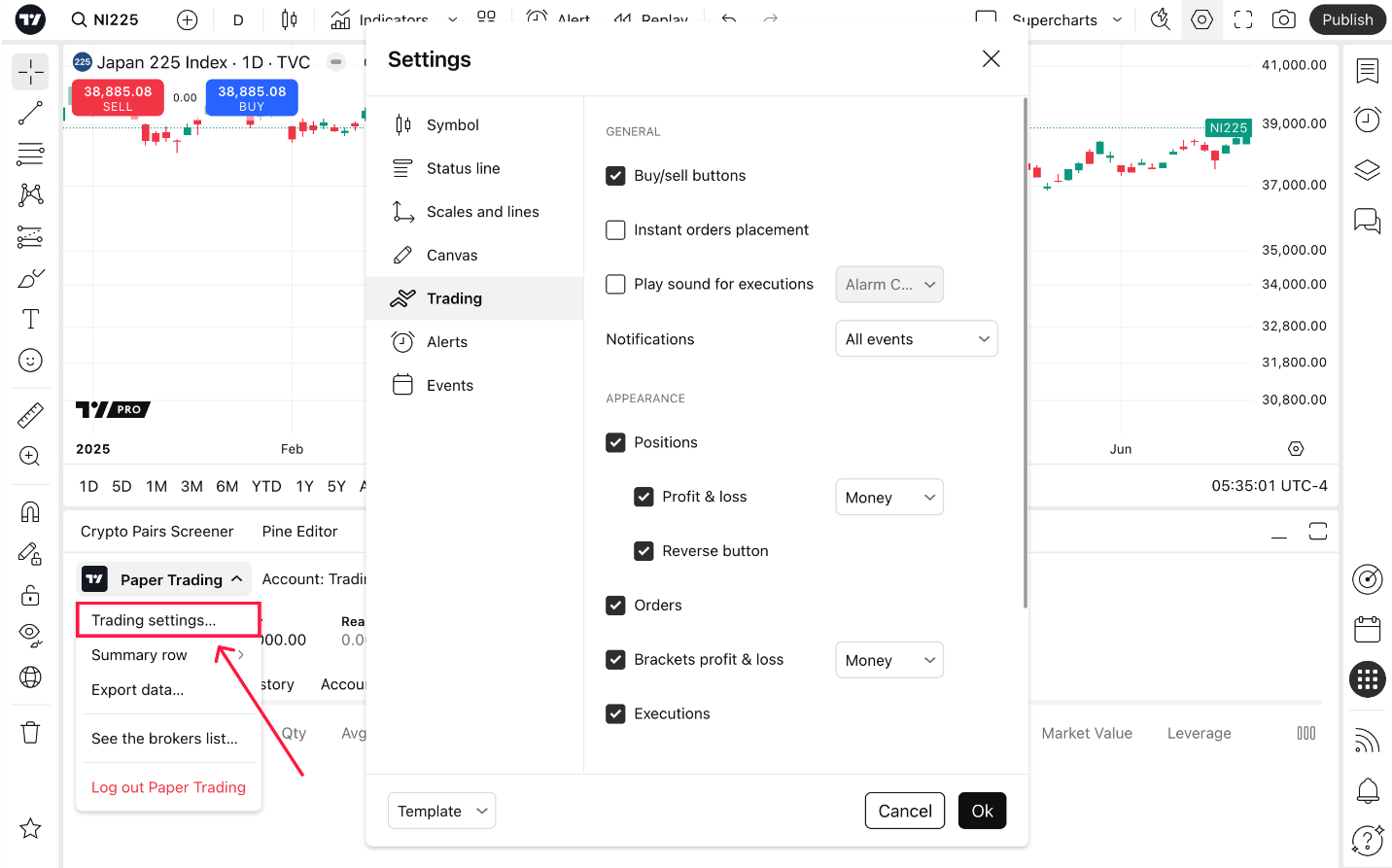Viewport: 1392px width, 868px height.
Task: Remove objects with trash icon
Action: point(30,732)
